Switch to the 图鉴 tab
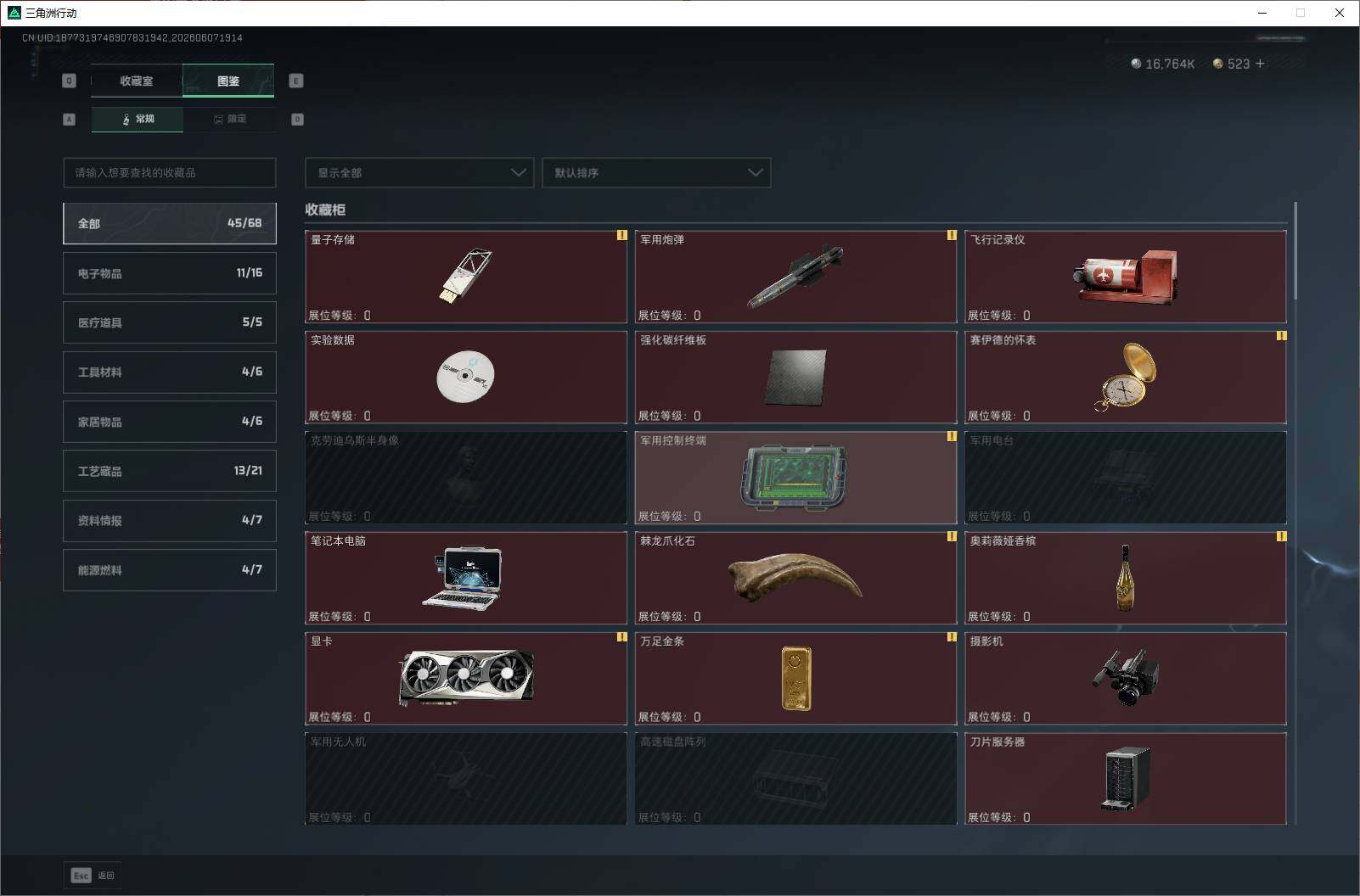 [228, 81]
